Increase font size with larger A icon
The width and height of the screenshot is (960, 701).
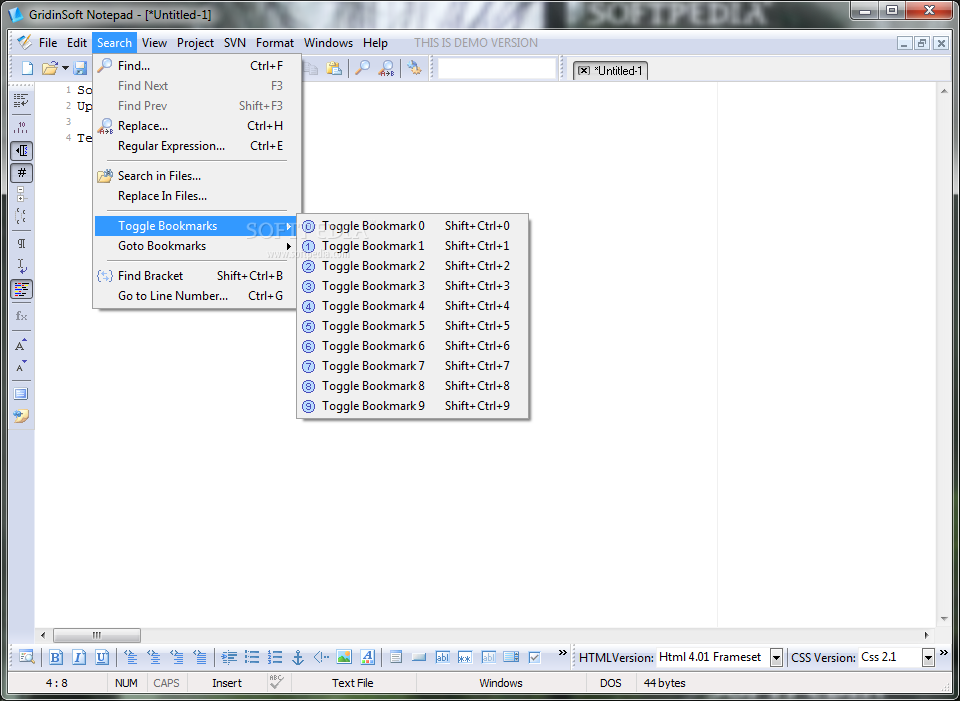pos(21,345)
